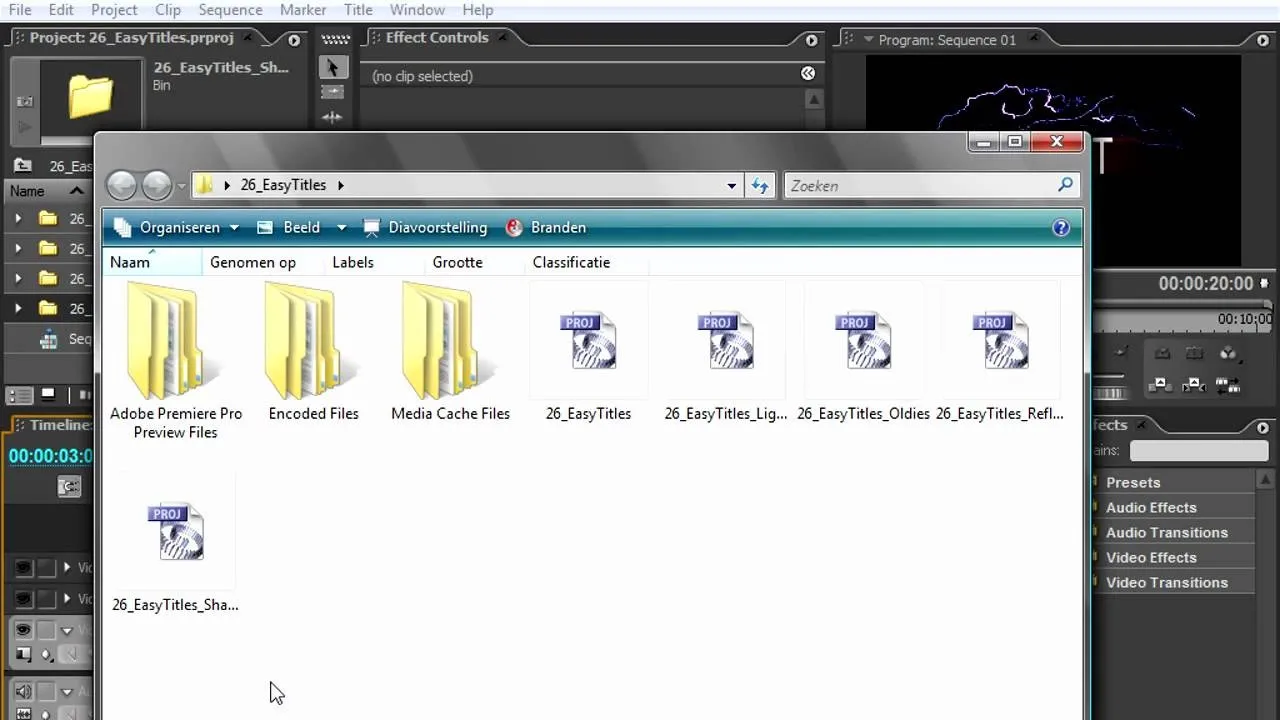This screenshot has width=1280, height=720.
Task: Sort files by Grootte column
Action: click(x=458, y=262)
